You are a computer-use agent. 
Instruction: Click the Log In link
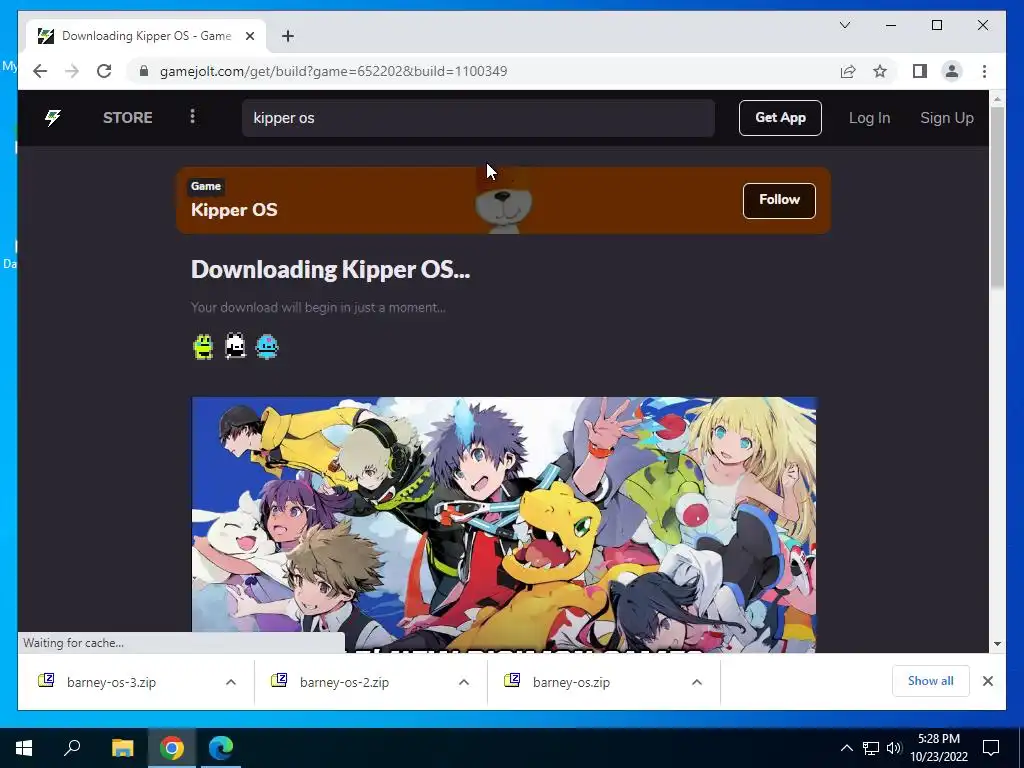[x=869, y=118]
